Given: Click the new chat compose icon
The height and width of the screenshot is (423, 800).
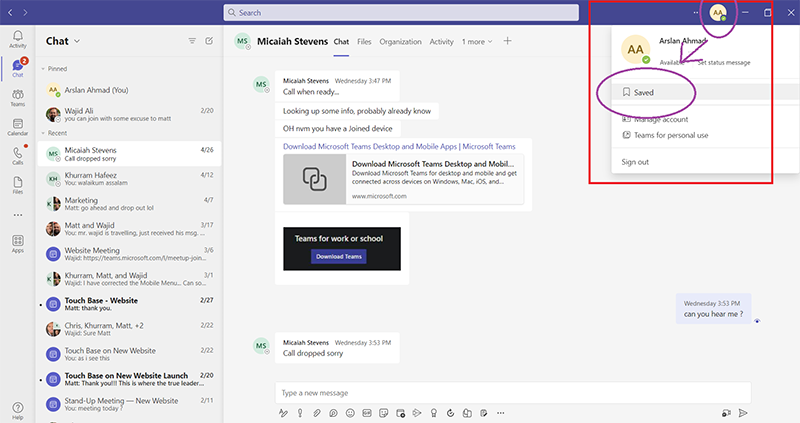Looking at the screenshot, I should click(209, 41).
